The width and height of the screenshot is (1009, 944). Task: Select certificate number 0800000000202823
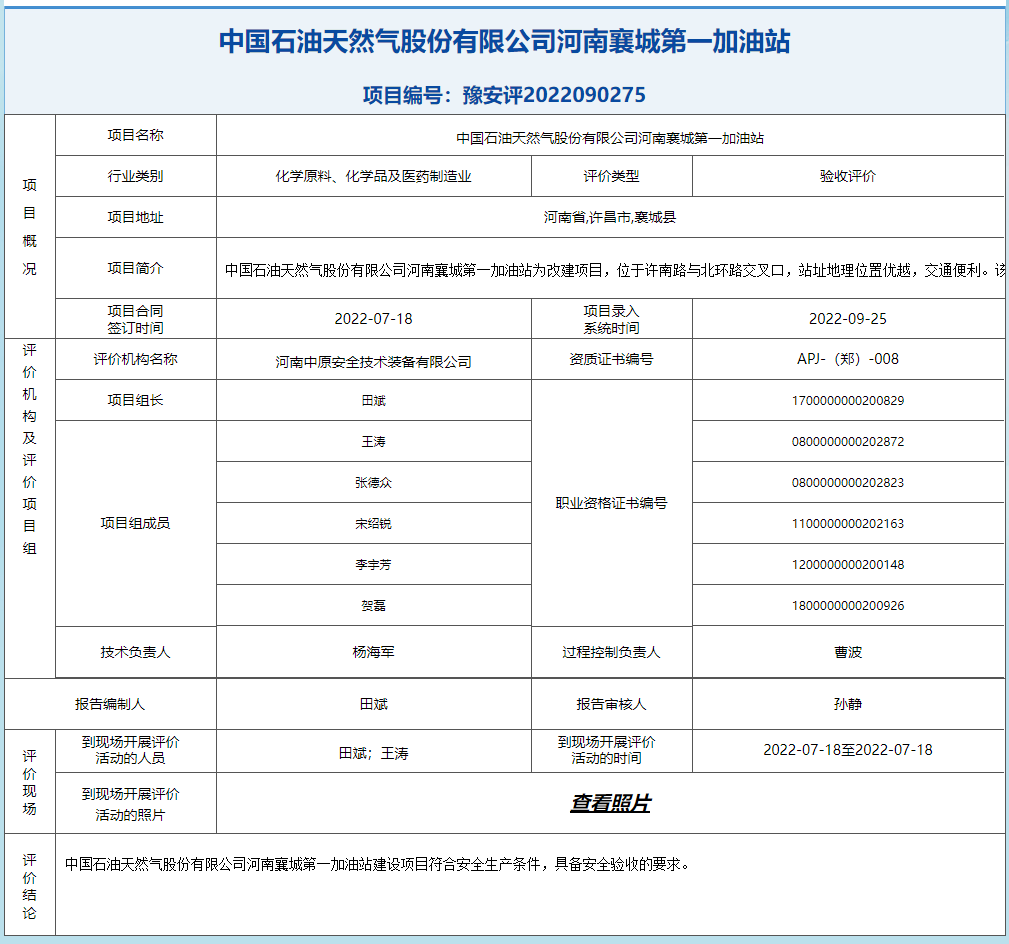coord(847,483)
